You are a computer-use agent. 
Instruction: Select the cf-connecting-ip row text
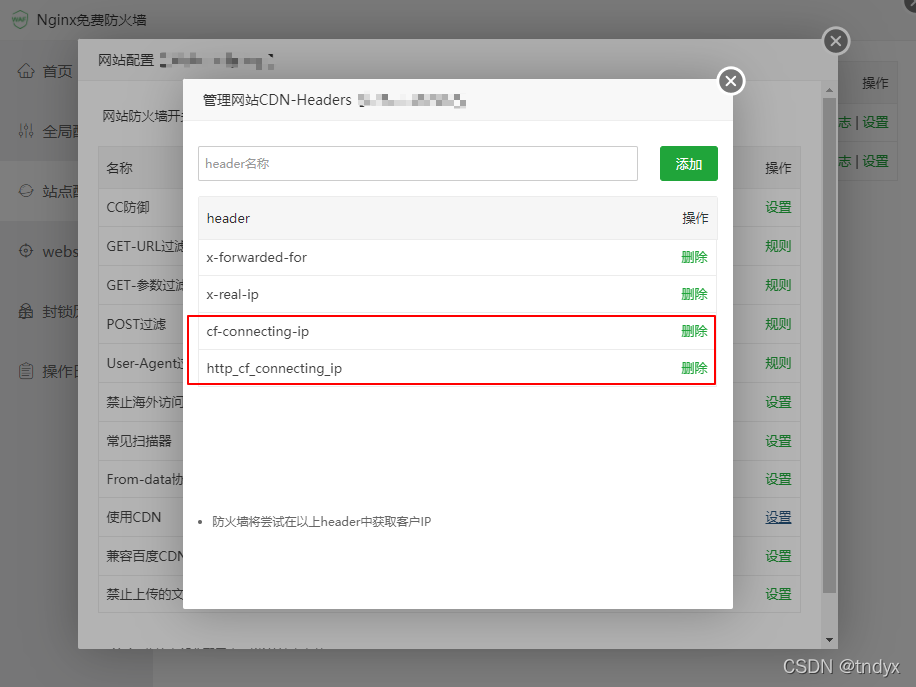click(x=258, y=331)
